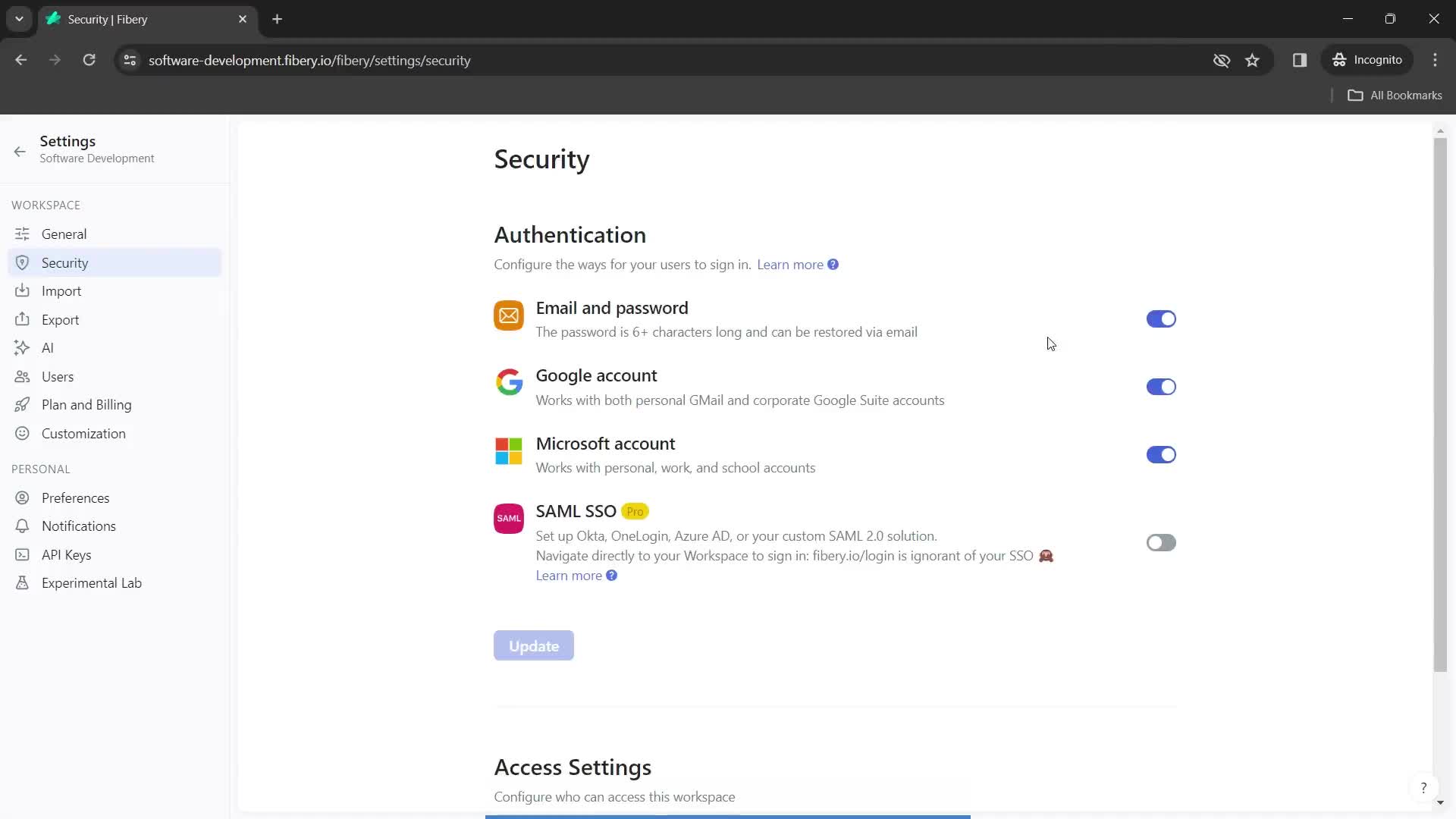
Task: Open the Experimental Lab settings
Action: (x=92, y=583)
